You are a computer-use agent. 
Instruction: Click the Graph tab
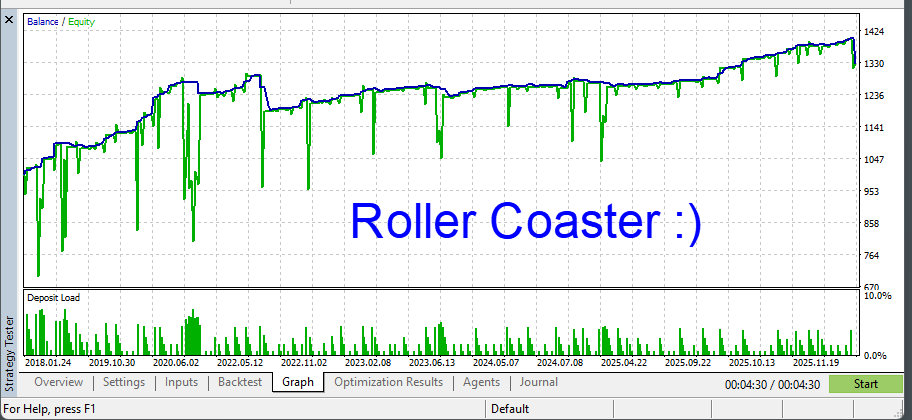(298, 382)
